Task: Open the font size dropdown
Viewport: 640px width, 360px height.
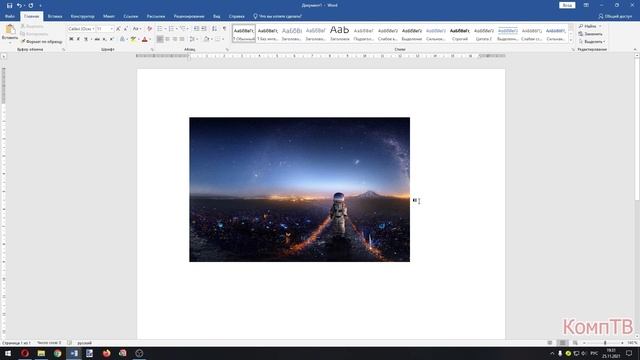Action: [x=111, y=29]
